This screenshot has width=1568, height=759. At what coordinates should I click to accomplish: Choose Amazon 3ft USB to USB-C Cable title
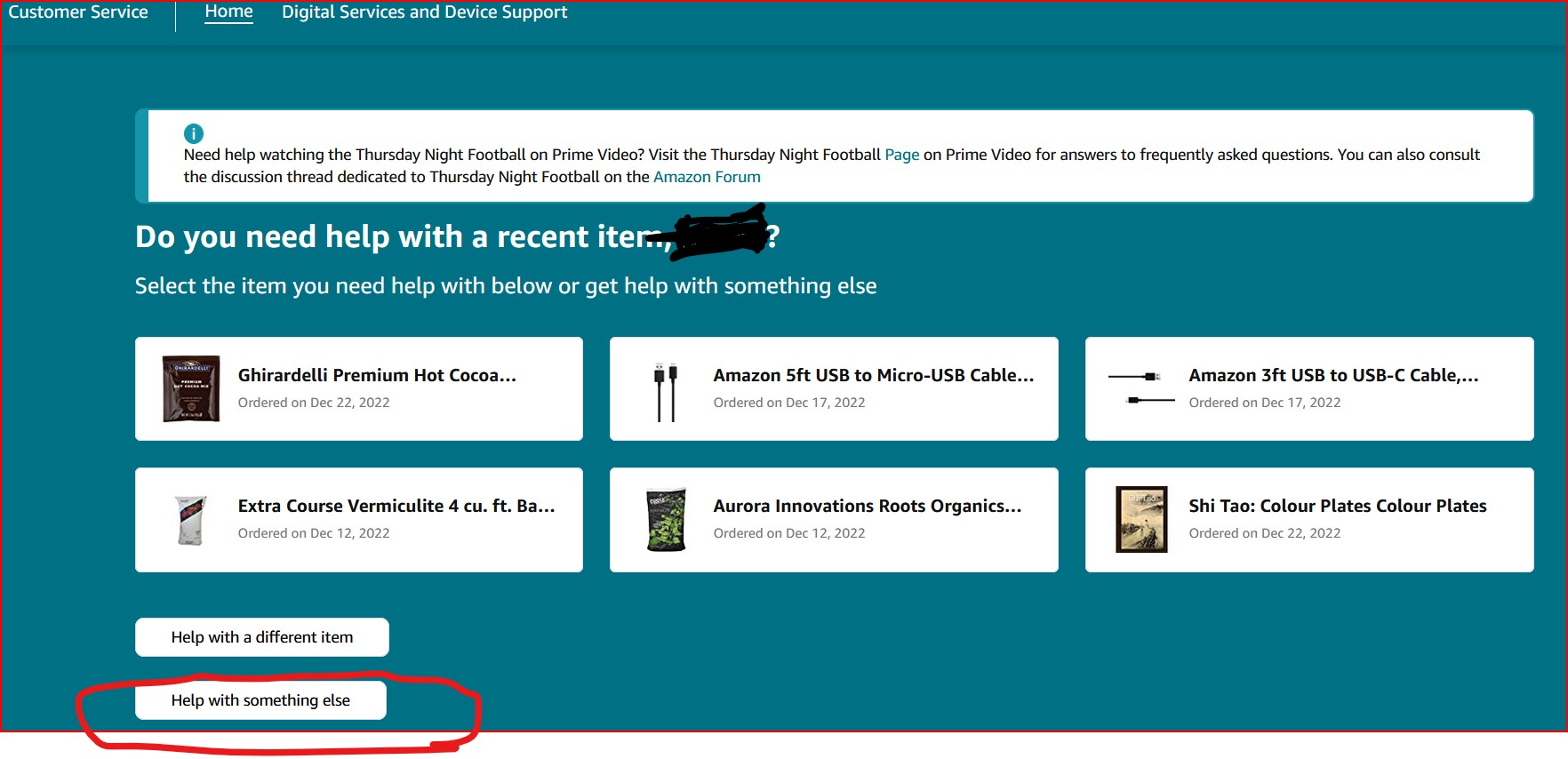(1333, 375)
